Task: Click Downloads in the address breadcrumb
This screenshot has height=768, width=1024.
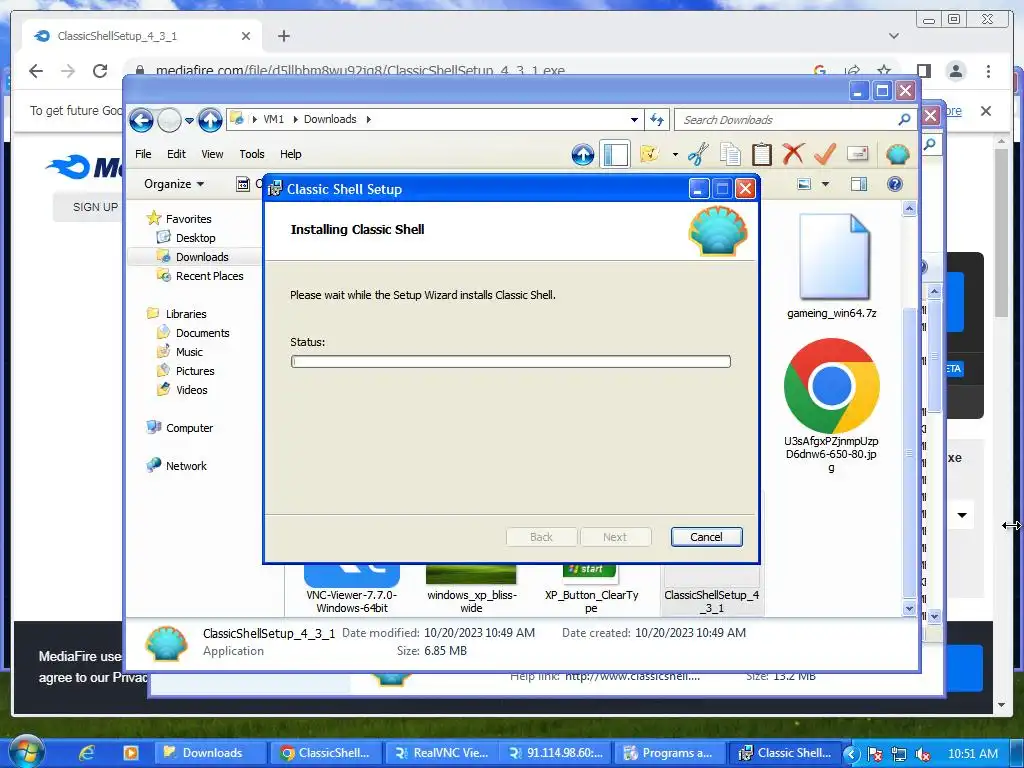Action: [330, 119]
